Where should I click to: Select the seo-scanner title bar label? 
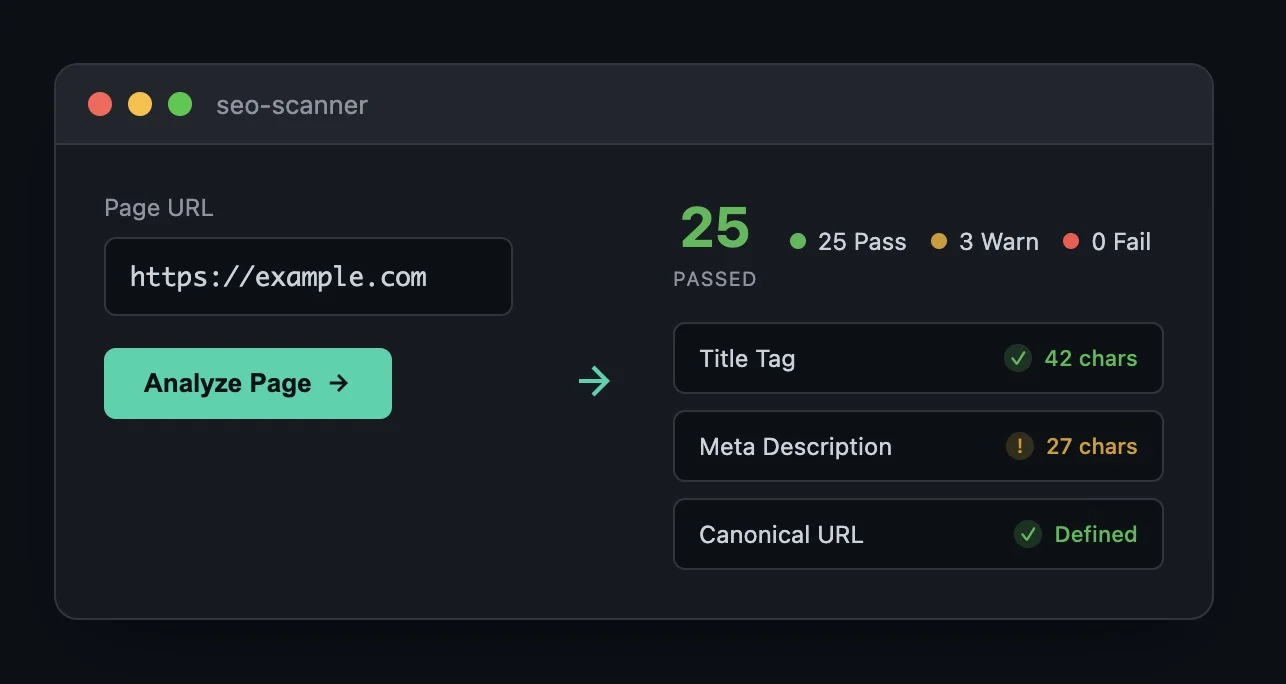coord(291,104)
